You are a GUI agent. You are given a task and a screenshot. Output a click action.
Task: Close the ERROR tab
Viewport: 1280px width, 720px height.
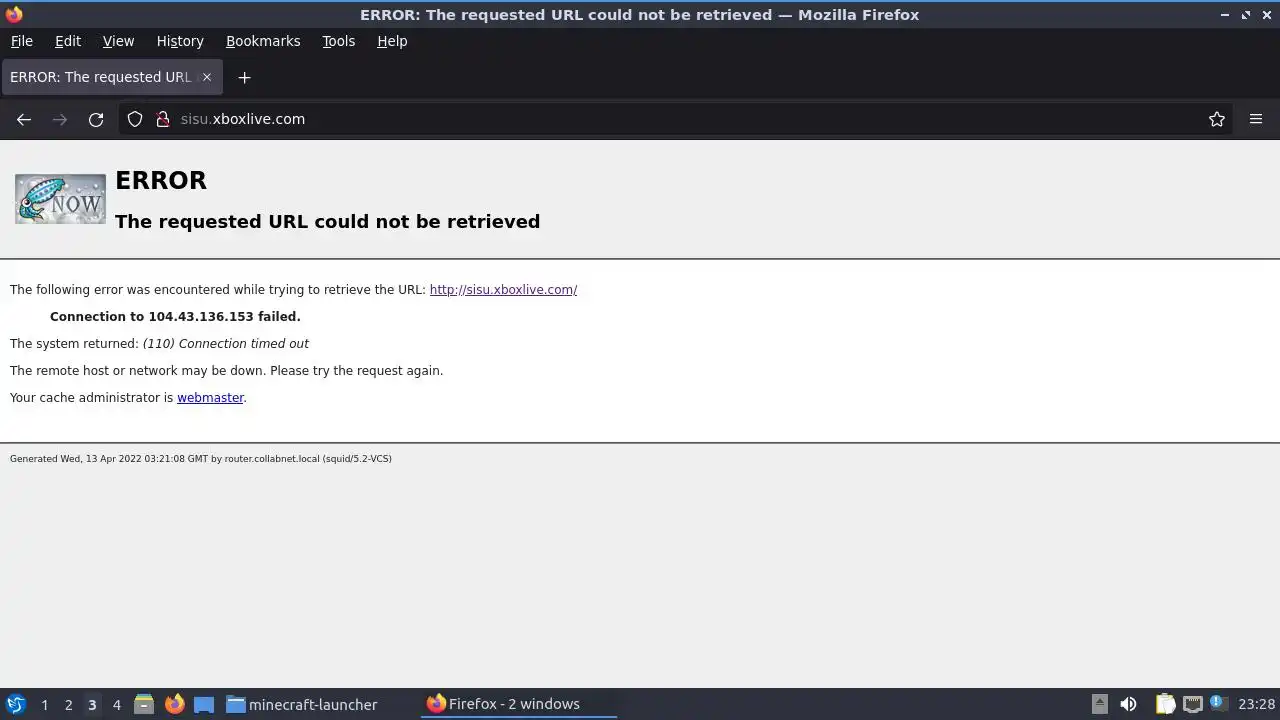pos(207,77)
